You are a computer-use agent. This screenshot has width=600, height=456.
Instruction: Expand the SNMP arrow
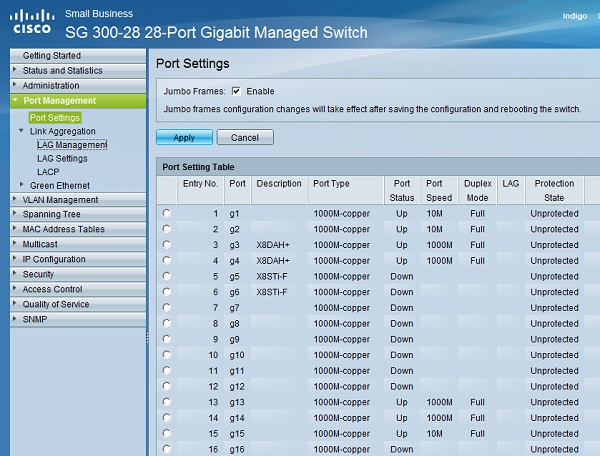tap(15, 318)
